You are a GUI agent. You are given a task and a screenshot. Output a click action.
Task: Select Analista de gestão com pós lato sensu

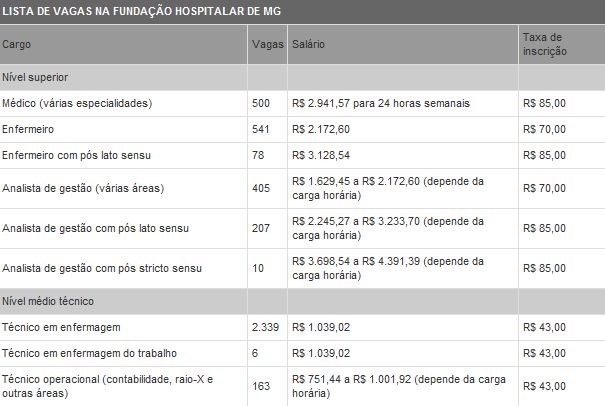point(95,228)
